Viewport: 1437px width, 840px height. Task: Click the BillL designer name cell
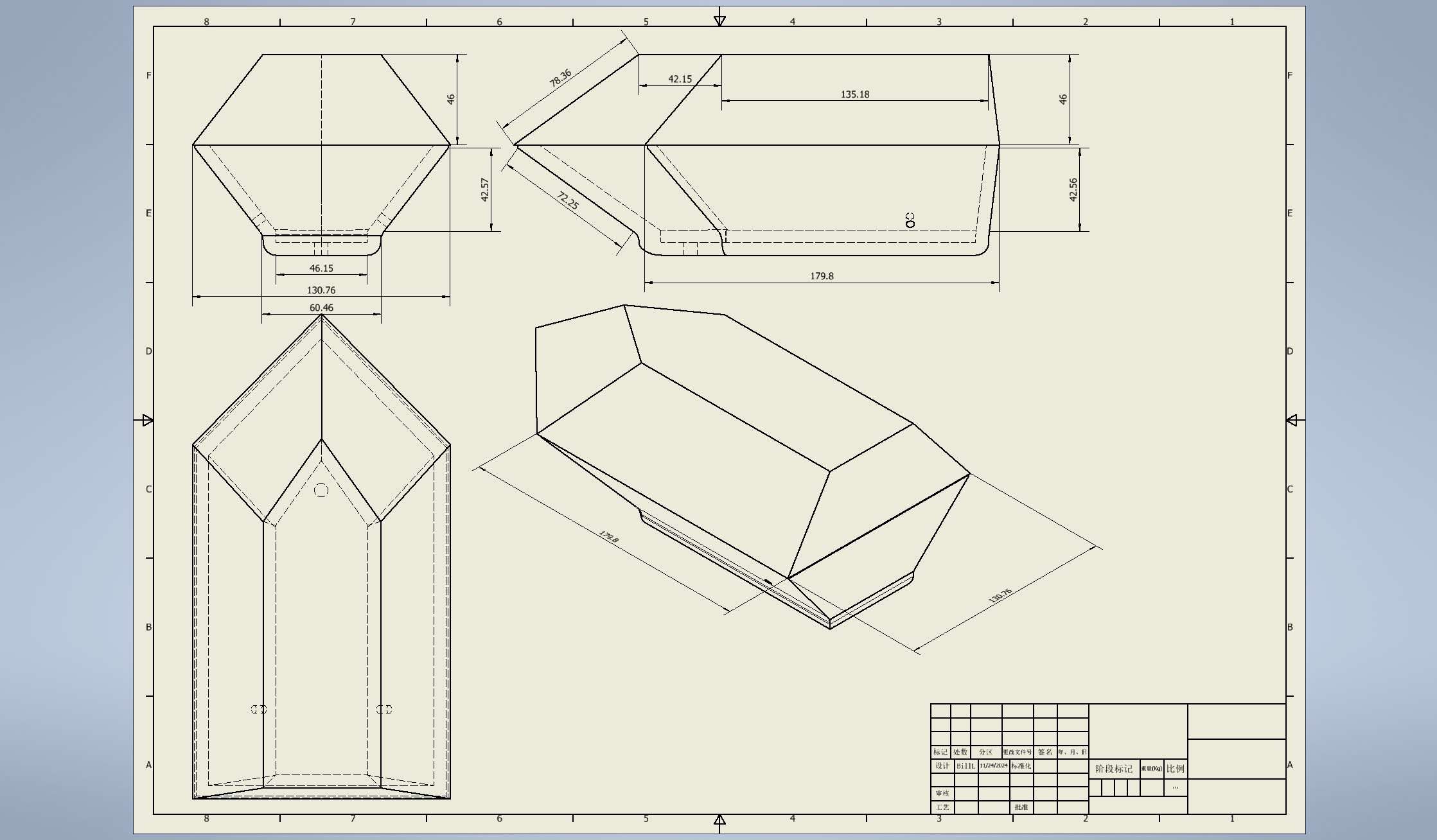coord(965,766)
